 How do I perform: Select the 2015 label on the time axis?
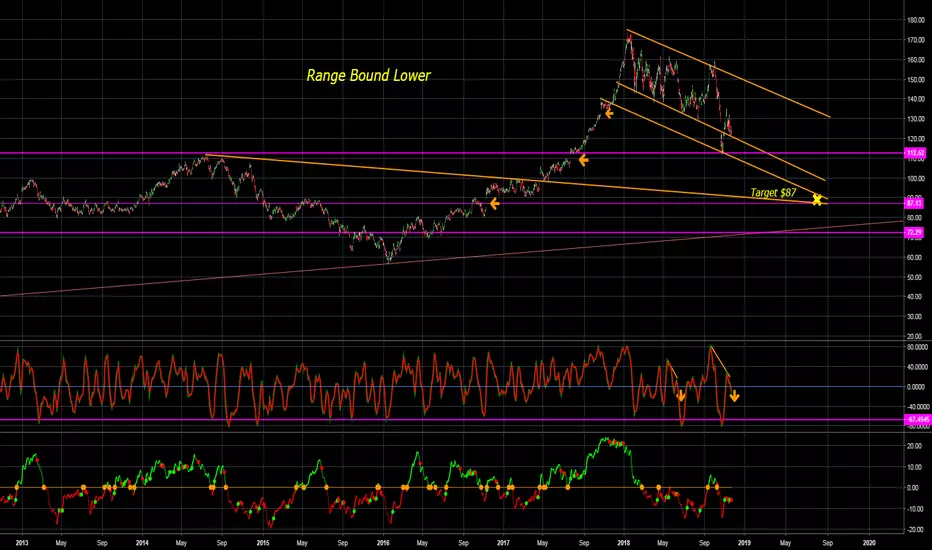263,543
